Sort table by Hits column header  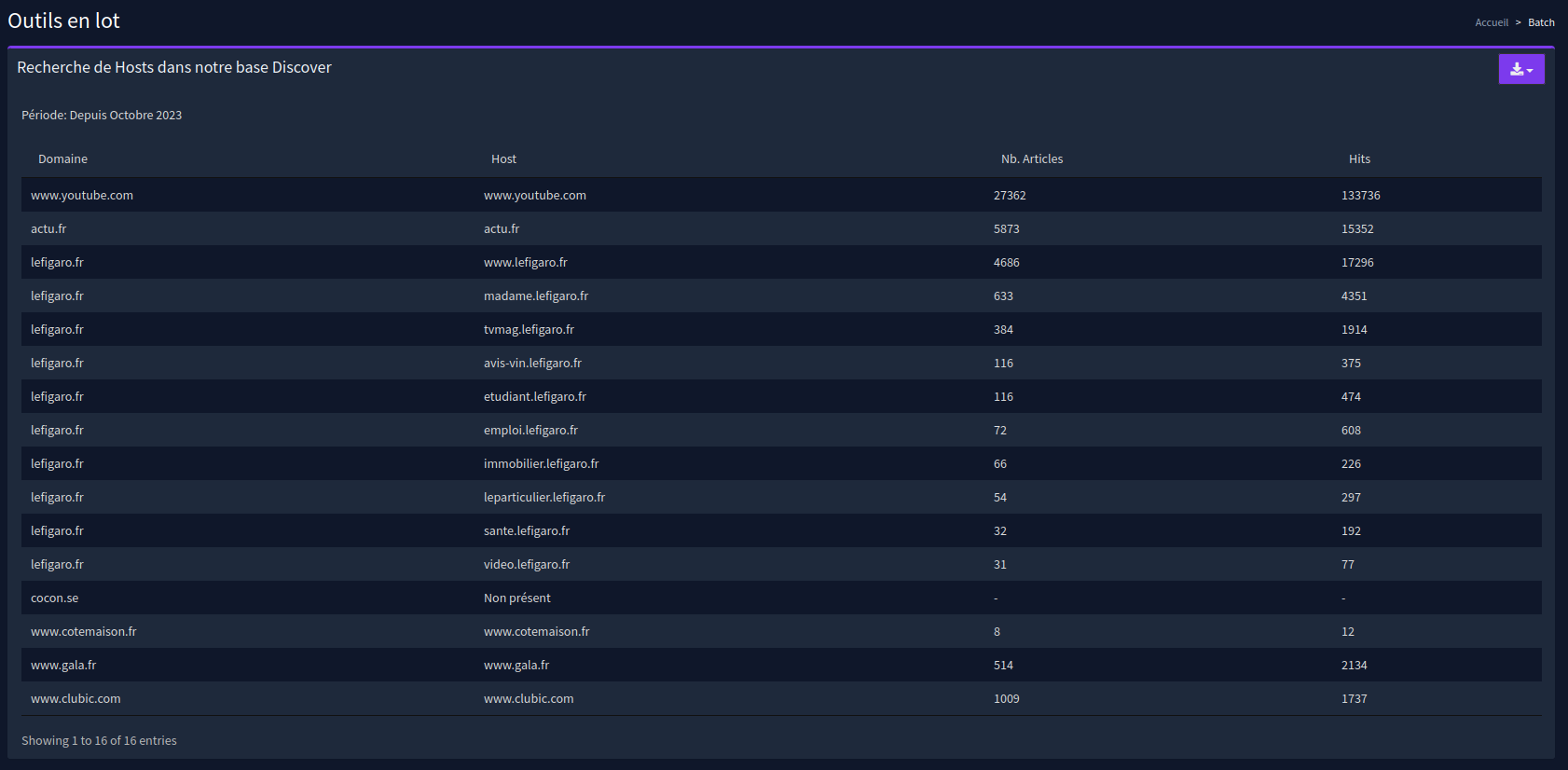(x=1358, y=159)
